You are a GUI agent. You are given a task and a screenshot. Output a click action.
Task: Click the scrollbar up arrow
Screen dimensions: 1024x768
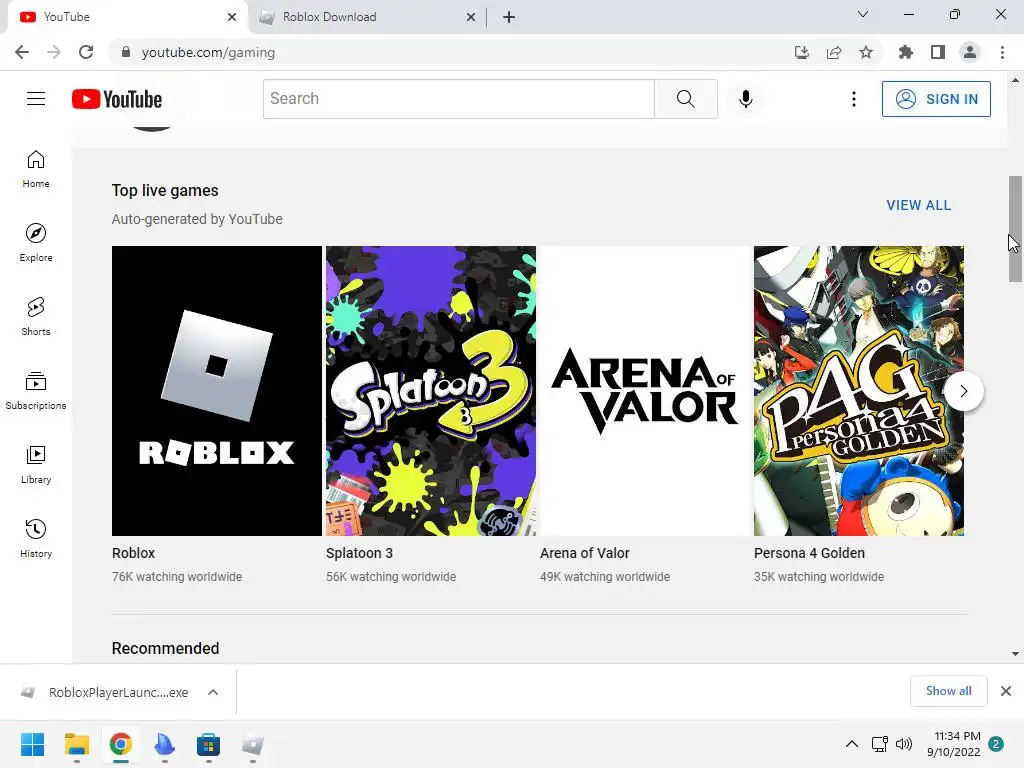point(1015,80)
